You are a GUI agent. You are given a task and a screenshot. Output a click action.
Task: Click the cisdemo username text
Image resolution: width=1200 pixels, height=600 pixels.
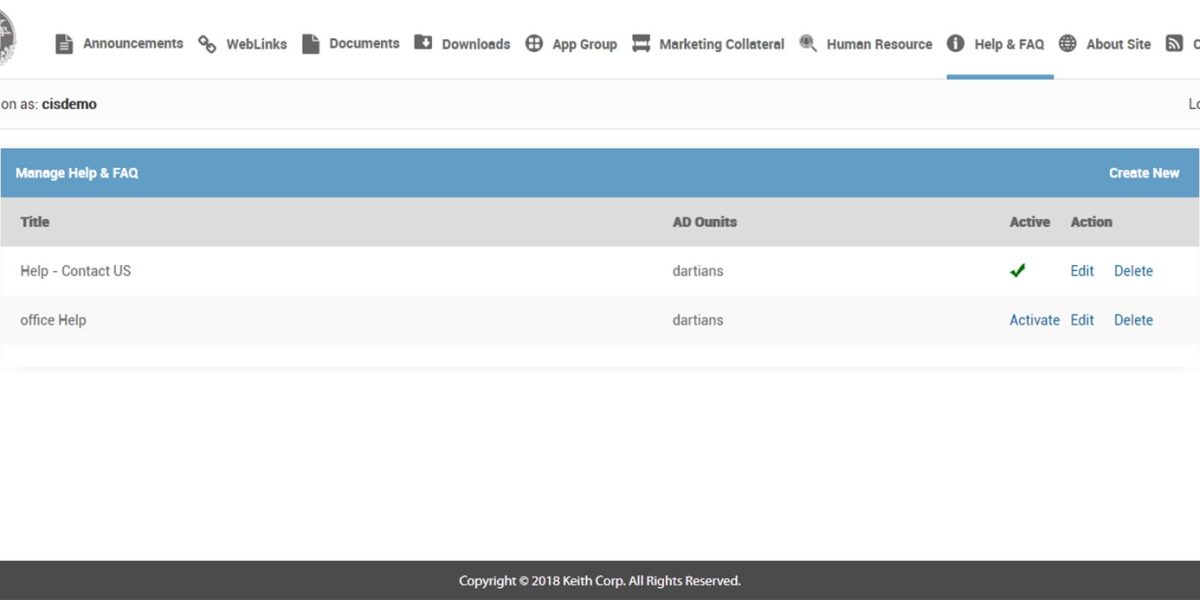pos(69,103)
